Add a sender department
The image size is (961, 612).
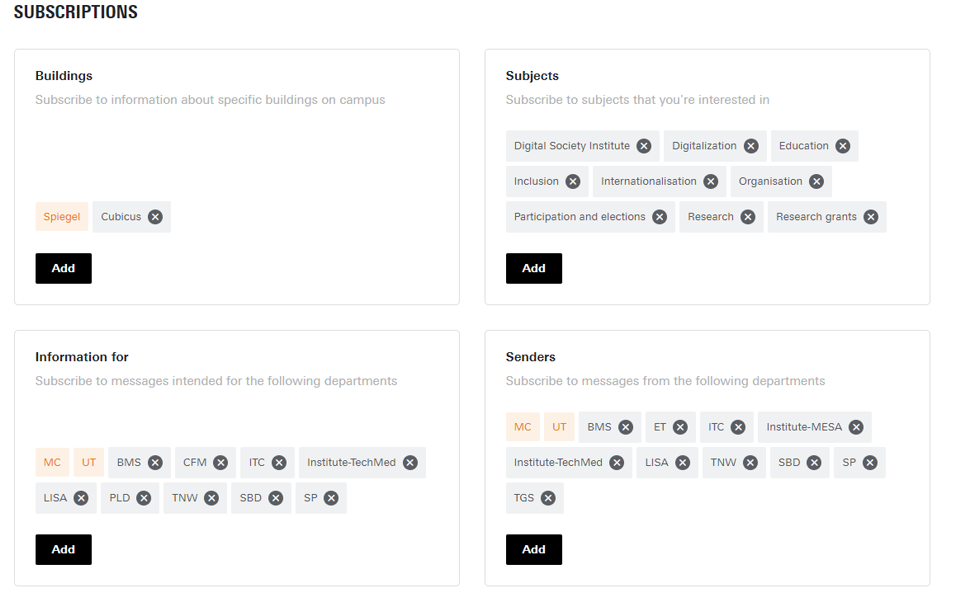534,550
